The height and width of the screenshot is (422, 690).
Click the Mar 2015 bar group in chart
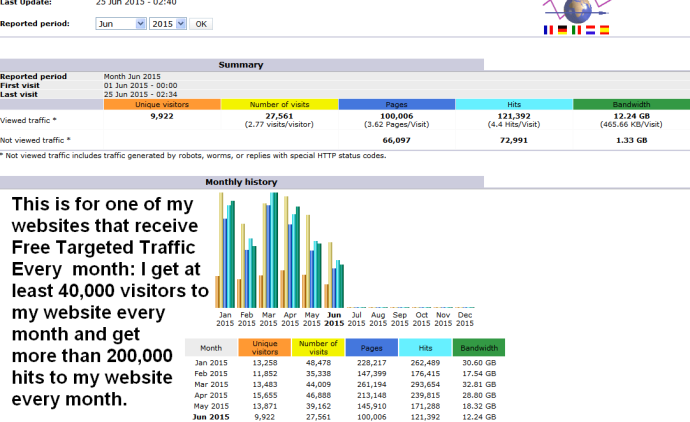click(x=268, y=250)
